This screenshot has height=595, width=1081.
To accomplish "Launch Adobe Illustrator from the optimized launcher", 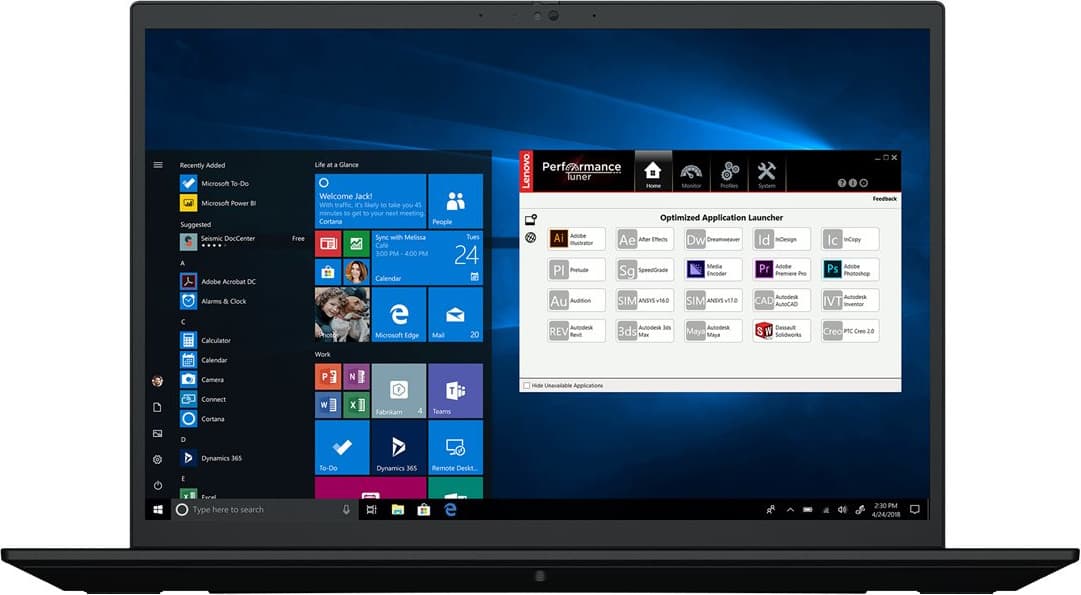I will tap(577, 239).
